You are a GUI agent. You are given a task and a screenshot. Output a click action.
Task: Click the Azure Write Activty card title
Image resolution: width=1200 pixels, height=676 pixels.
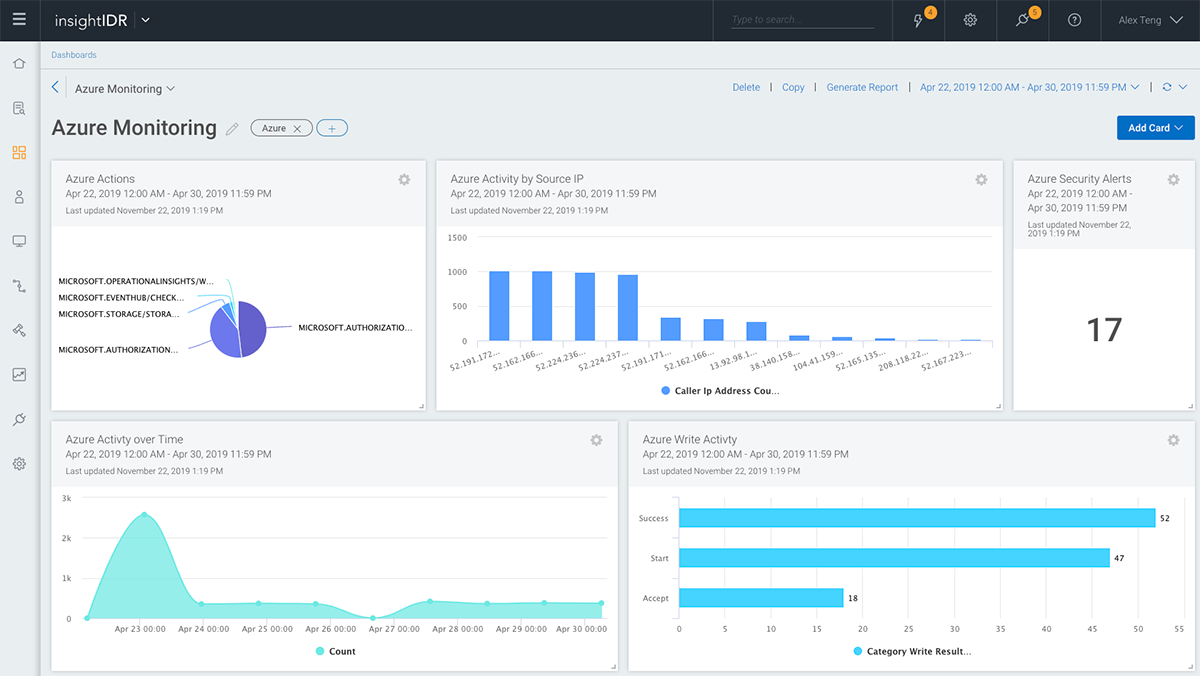pyautogui.click(x=690, y=440)
